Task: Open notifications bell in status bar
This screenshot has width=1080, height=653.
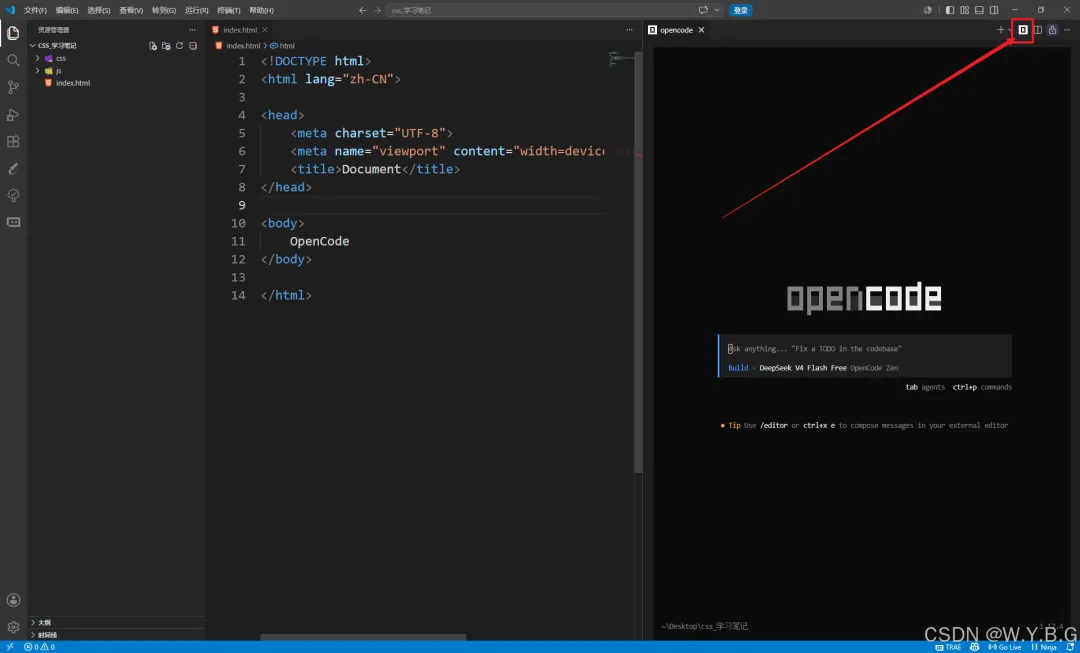Action: tap(1070, 647)
